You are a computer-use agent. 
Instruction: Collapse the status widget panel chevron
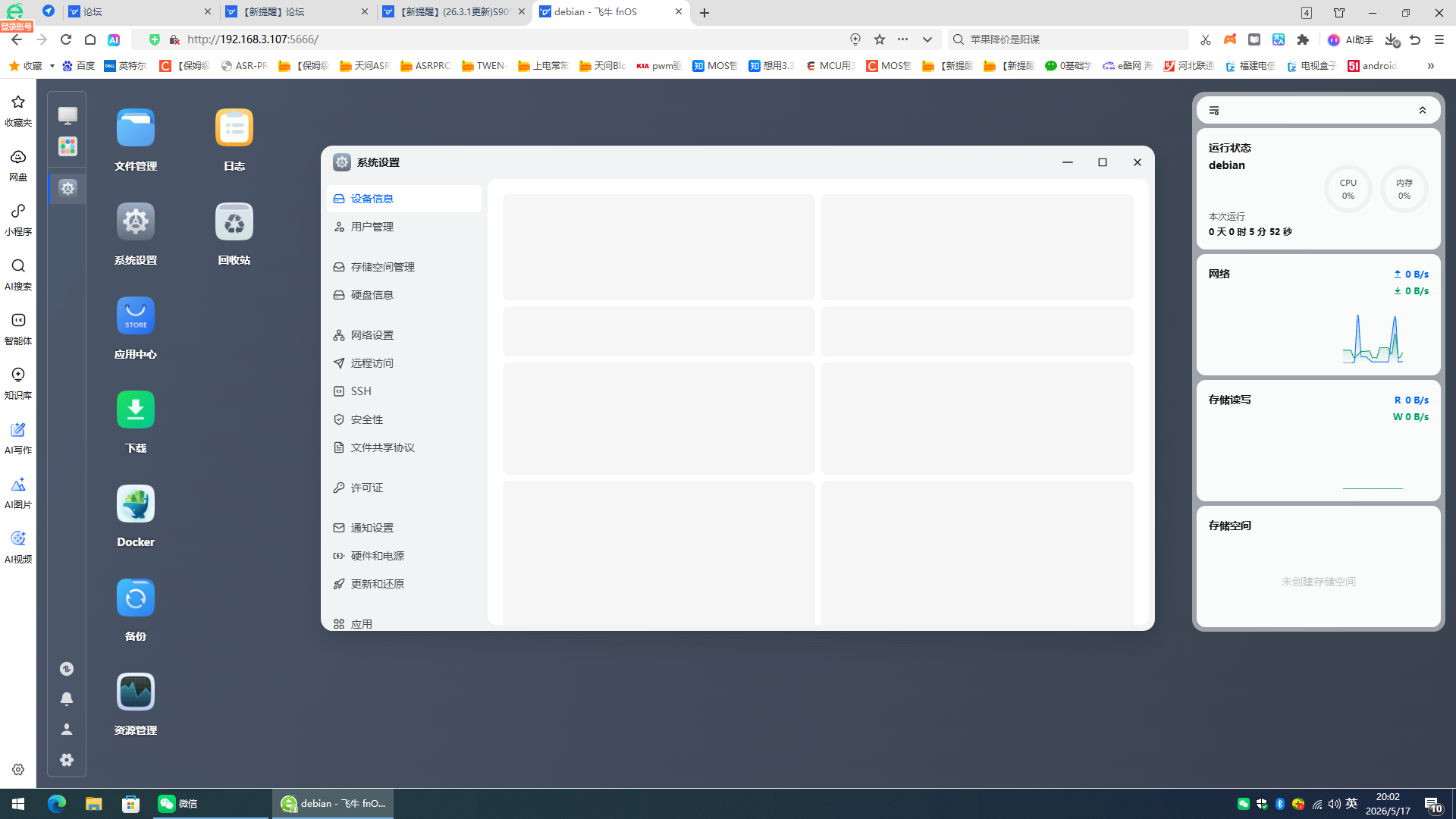(1423, 111)
